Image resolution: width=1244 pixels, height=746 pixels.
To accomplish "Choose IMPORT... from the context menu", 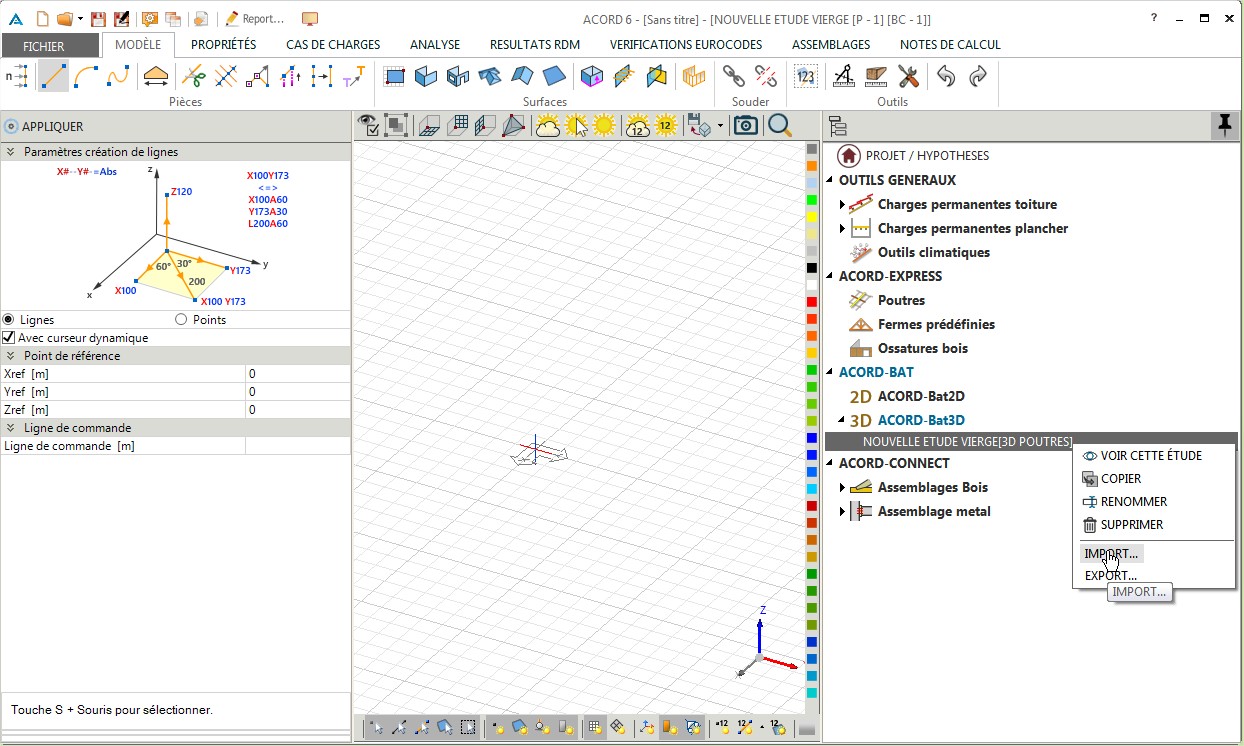I will (1111, 553).
